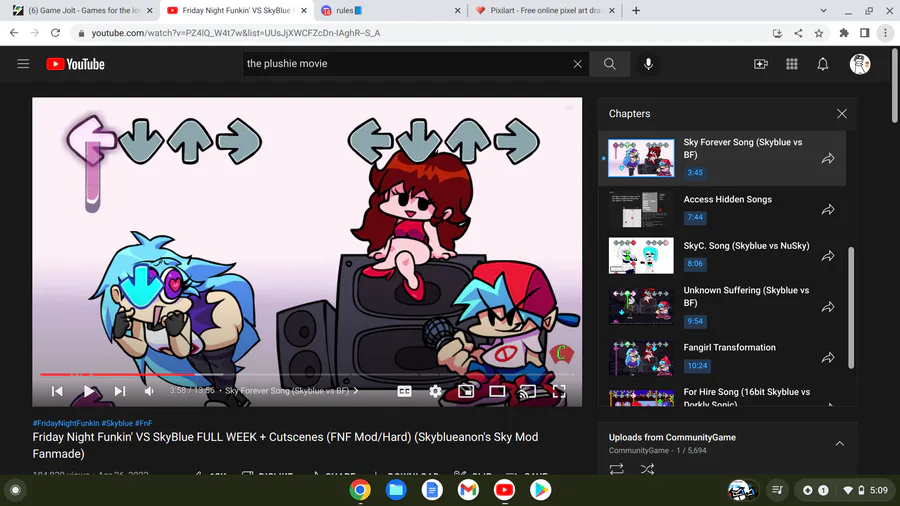Open Google Docs from the shelf
The image size is (900, 506).
click(432, 490)
